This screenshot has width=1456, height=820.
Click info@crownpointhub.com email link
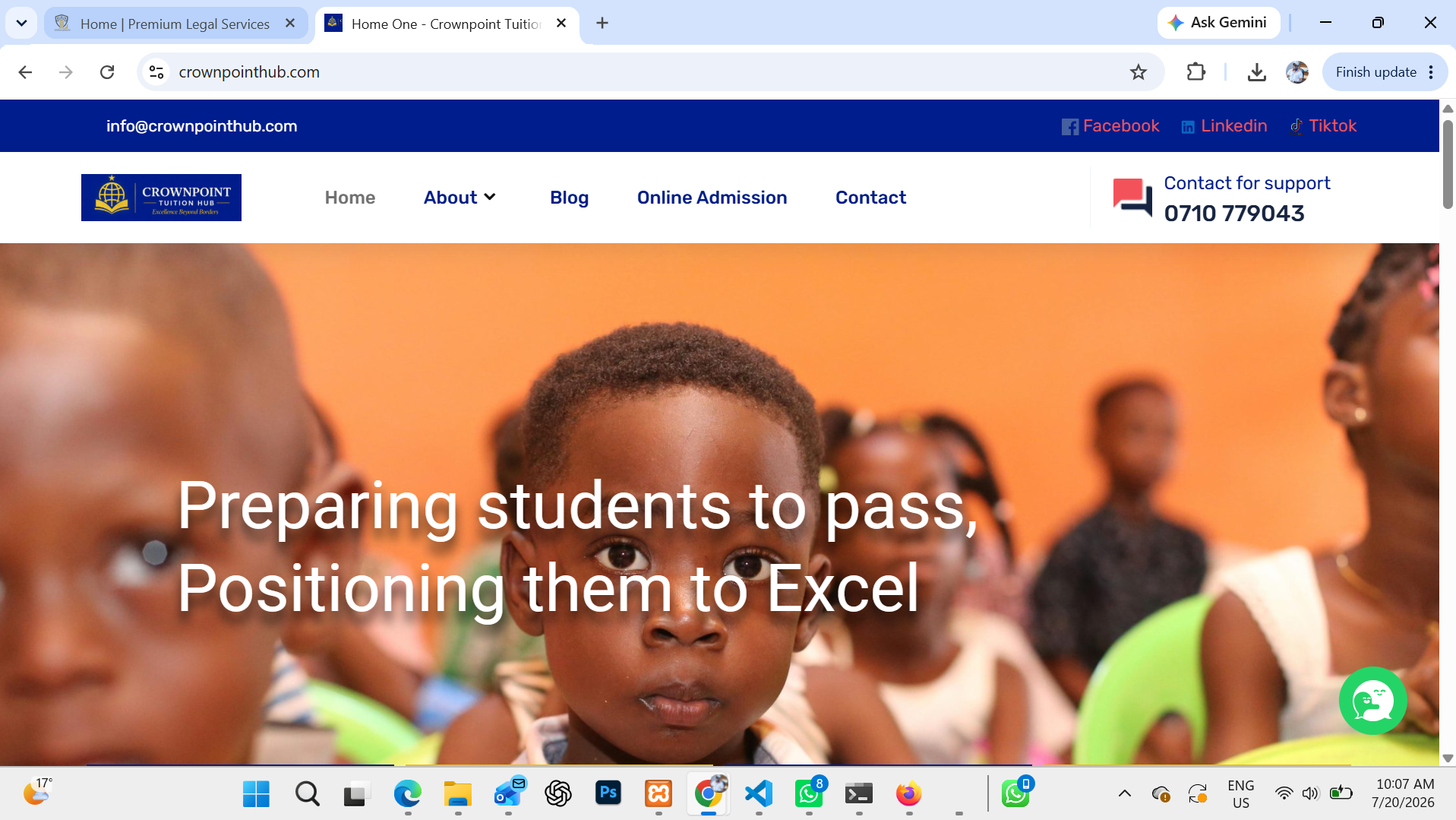point(201,126)
